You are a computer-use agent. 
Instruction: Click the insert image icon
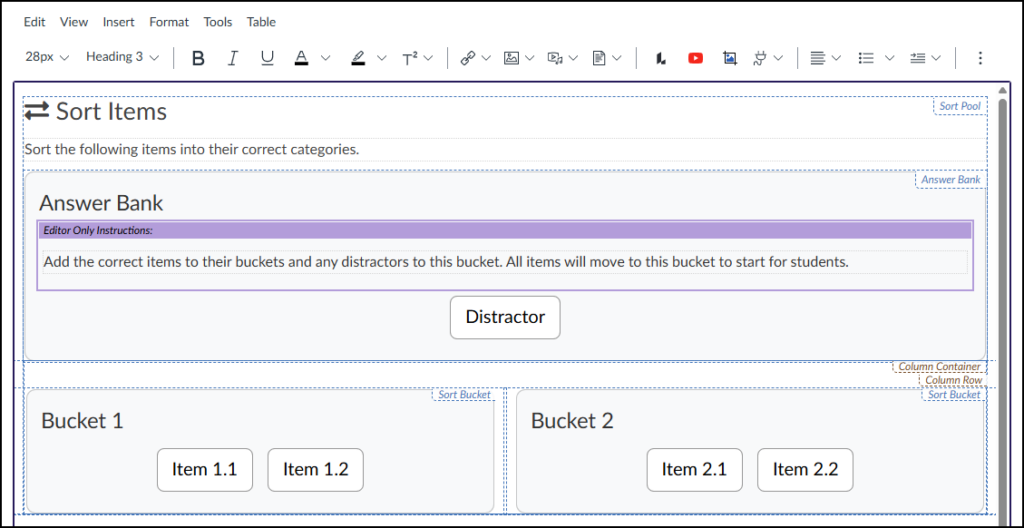(x=511, y=58)
